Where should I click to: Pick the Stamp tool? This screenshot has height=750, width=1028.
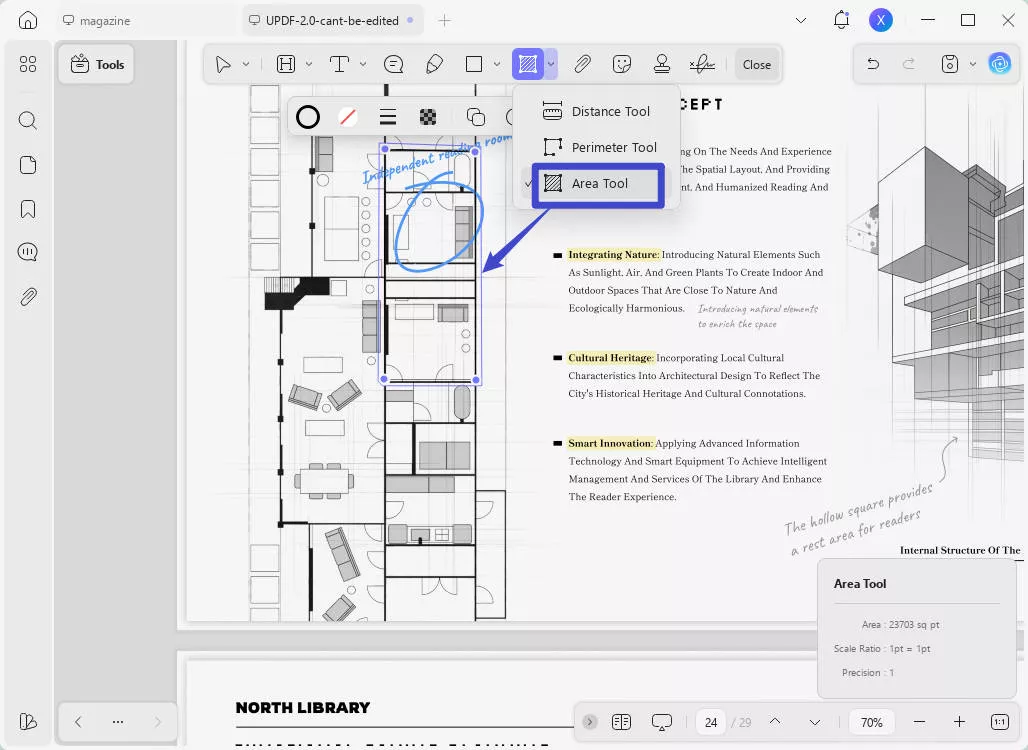(661, 63)
